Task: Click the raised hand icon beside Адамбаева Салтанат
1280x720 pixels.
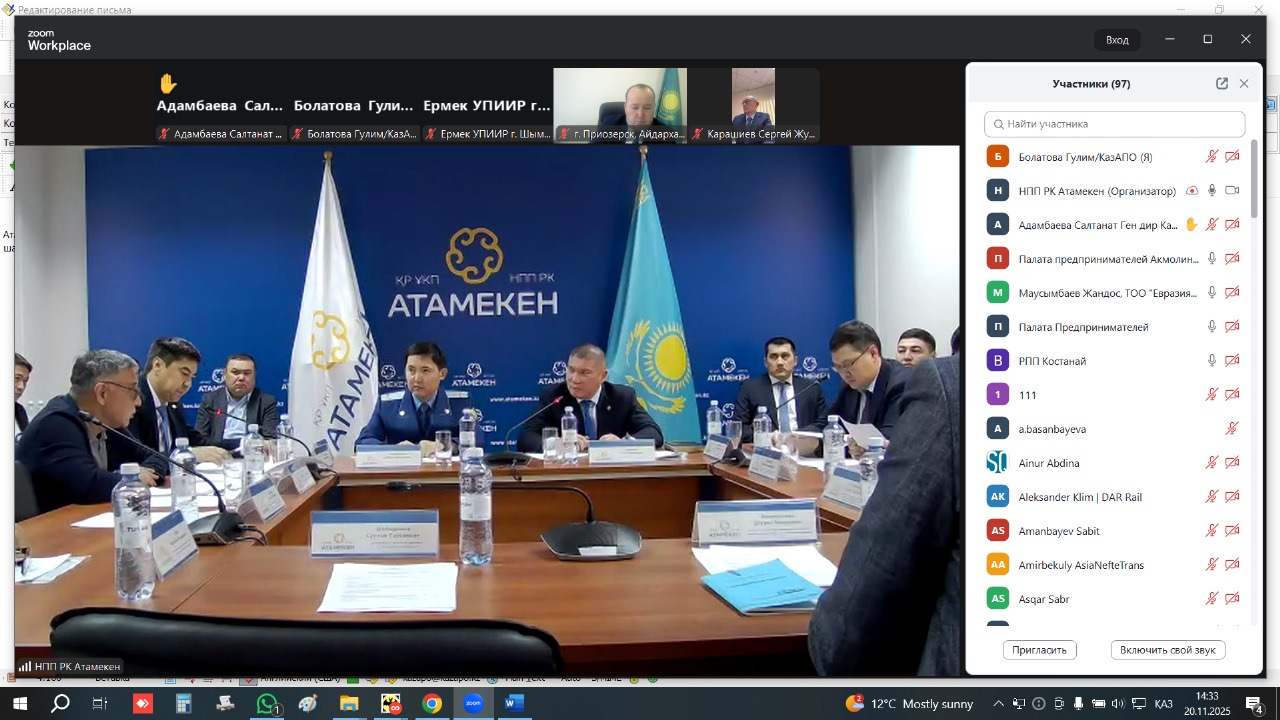Action: coord(1191,225)
